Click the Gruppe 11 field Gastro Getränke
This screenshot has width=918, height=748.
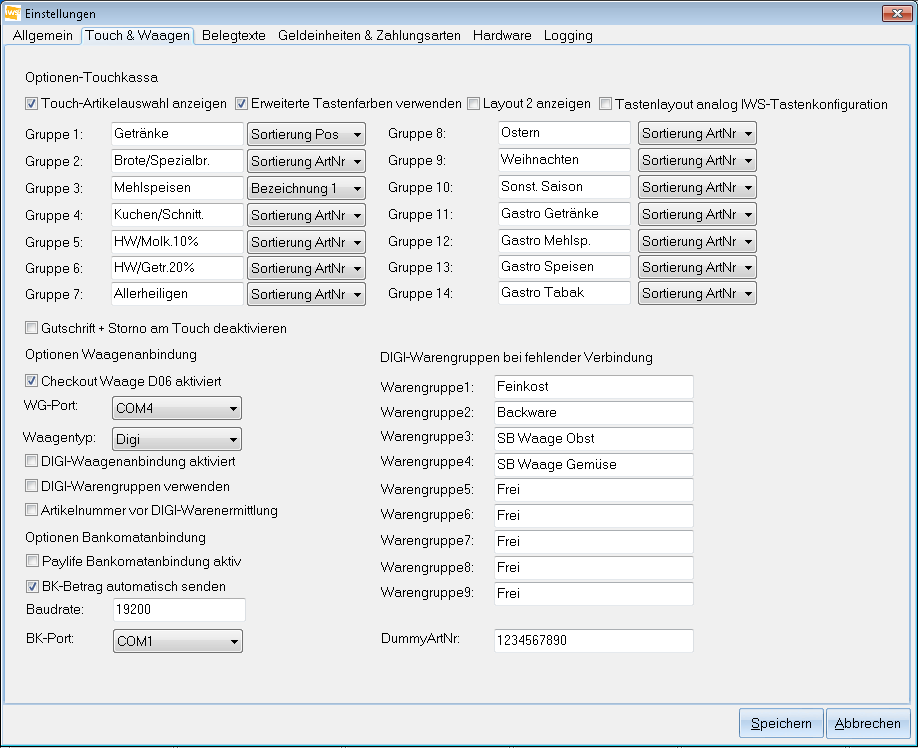(564, 213)
